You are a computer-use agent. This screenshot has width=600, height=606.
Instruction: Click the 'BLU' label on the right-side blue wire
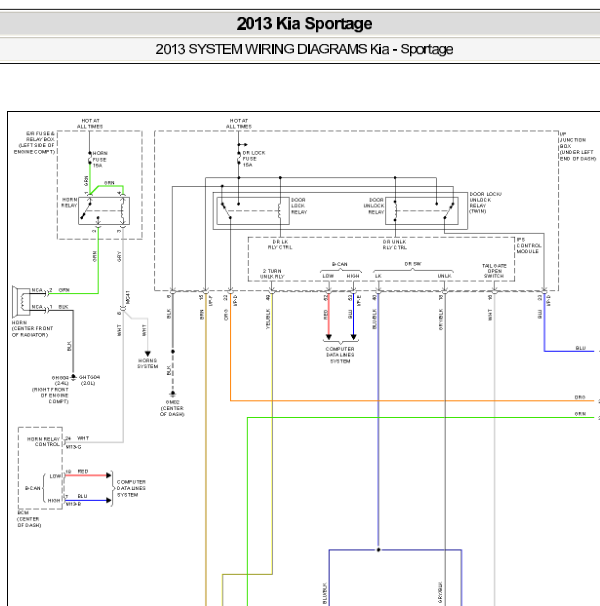581,348
